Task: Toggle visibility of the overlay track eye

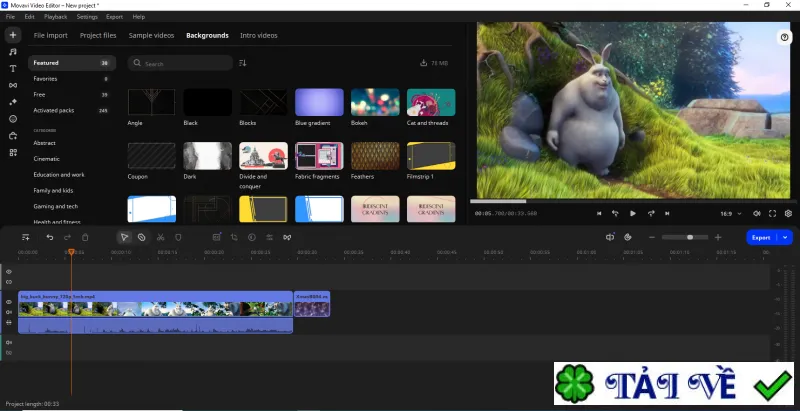Action: 9,272
